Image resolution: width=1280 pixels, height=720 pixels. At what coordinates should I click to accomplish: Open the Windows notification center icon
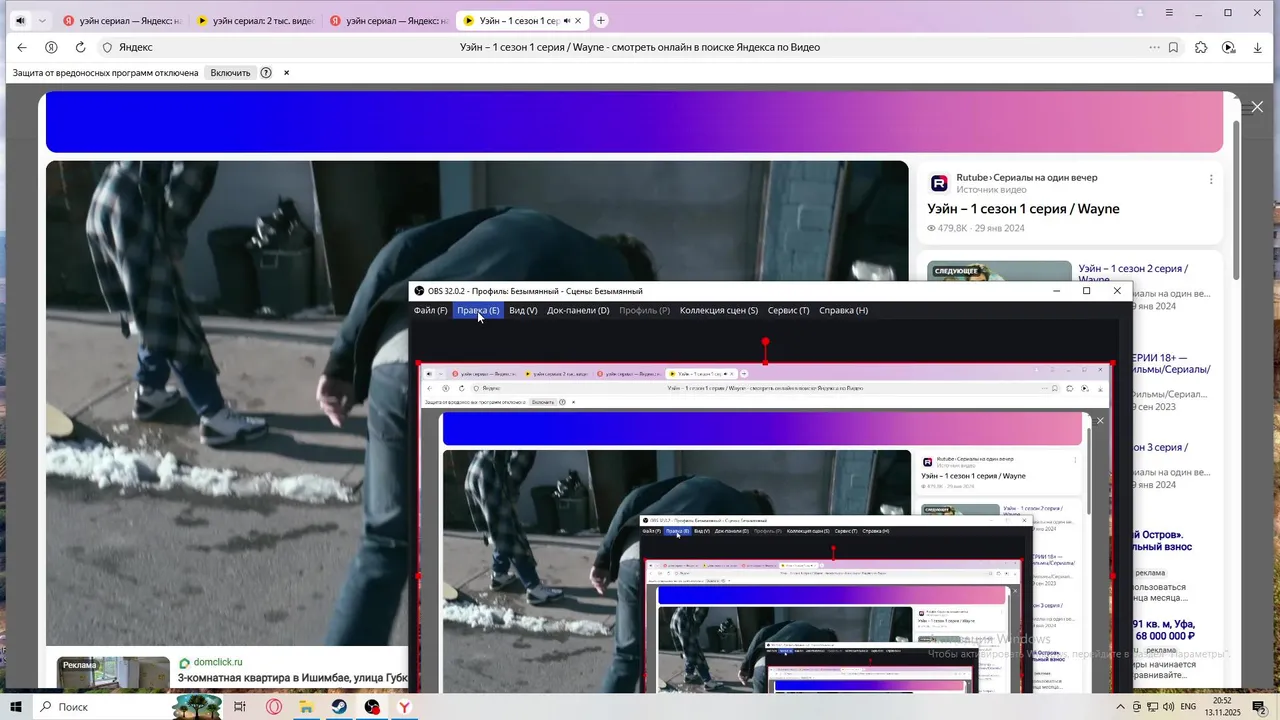click(x=1260, y=707)
